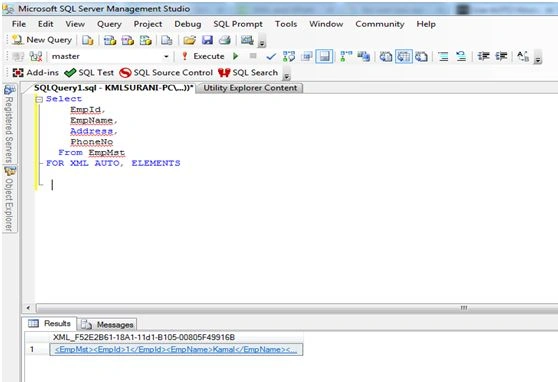
Task: Click the Change Connection icon
Action: click(36, 56)
